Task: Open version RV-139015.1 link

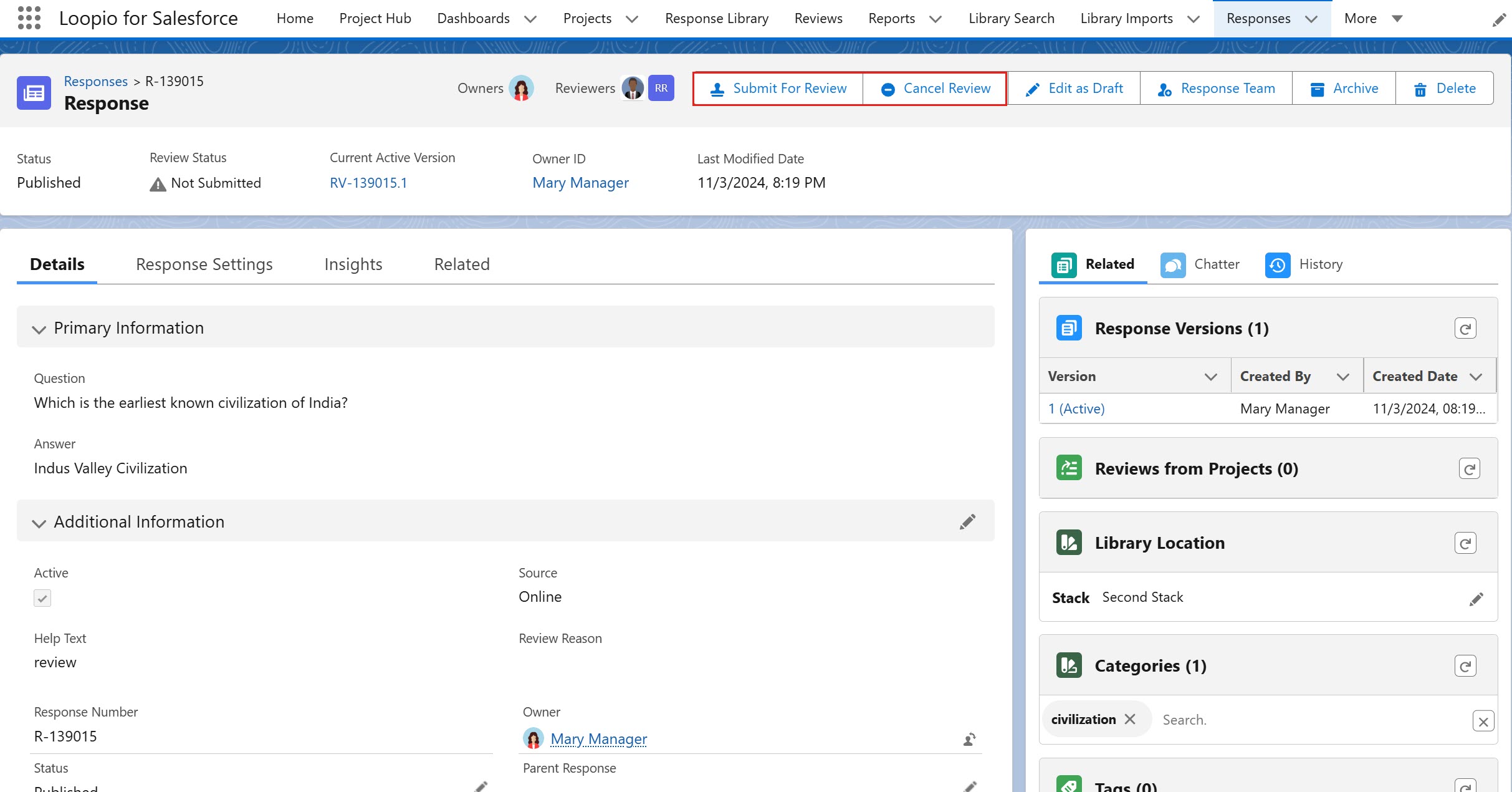Action: (x=368, y=183)
